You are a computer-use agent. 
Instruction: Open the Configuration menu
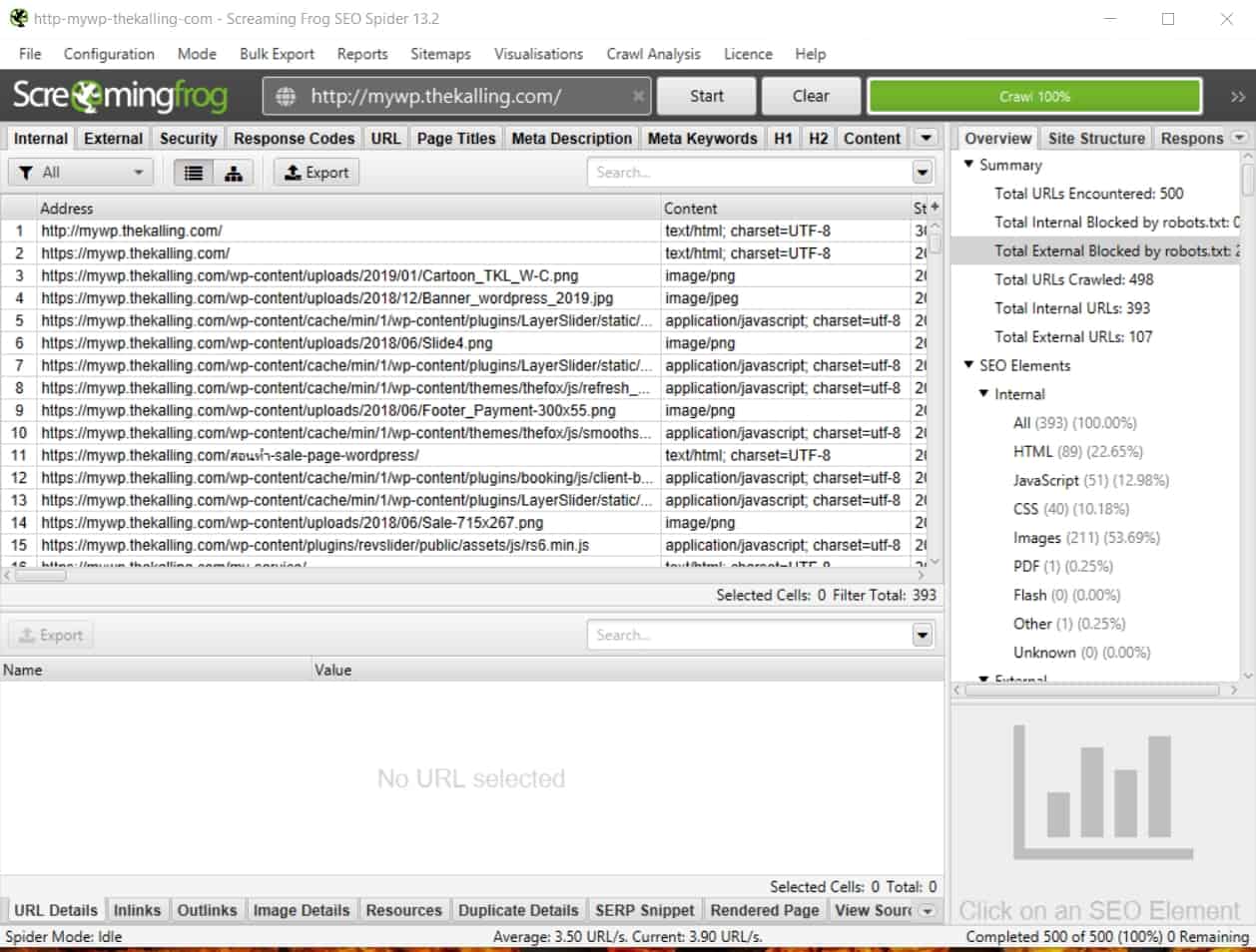point(109,54)
